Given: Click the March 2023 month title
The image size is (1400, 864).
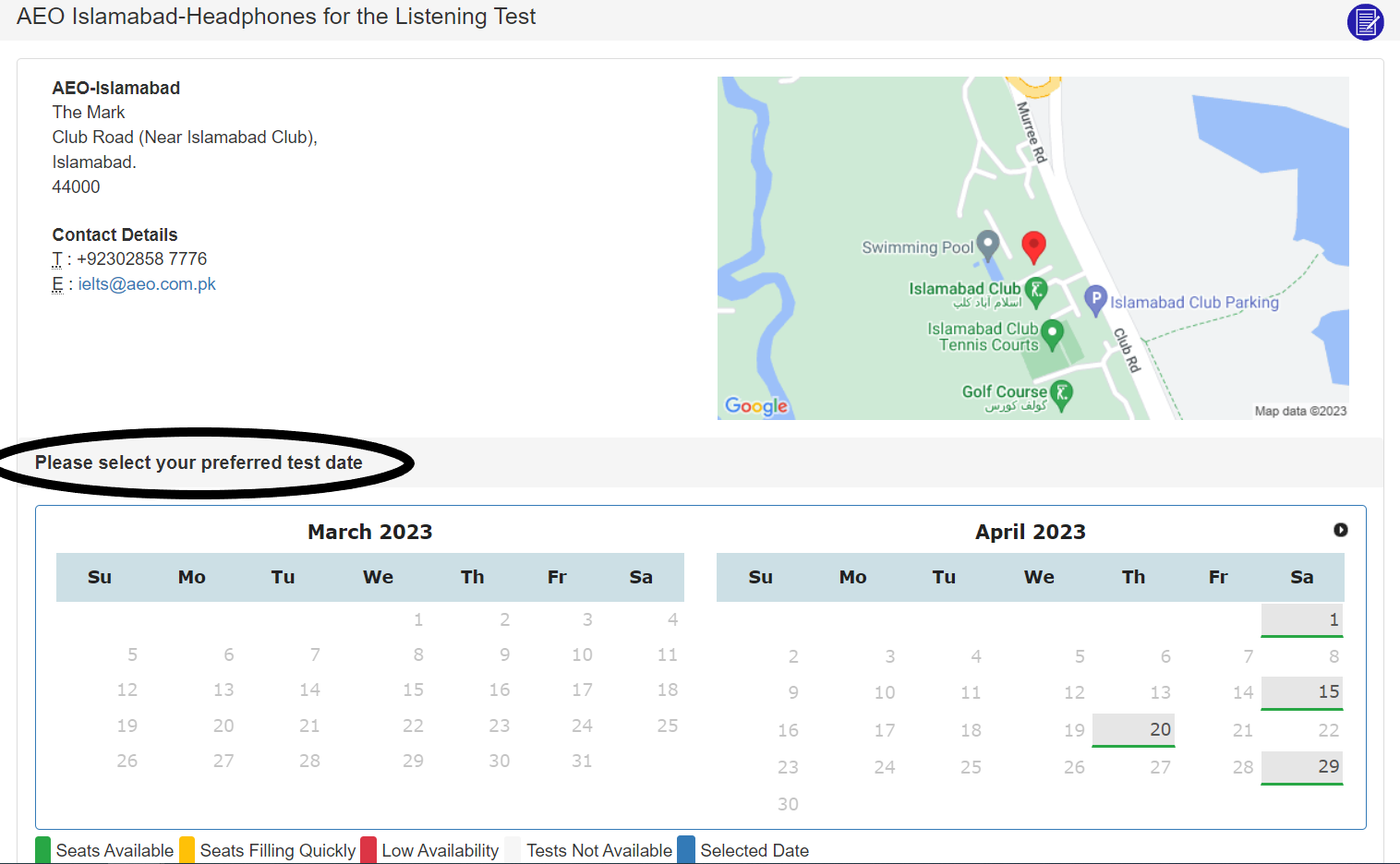Looking at the screenshot, I should pyautogui.click(x=370, y=532).
